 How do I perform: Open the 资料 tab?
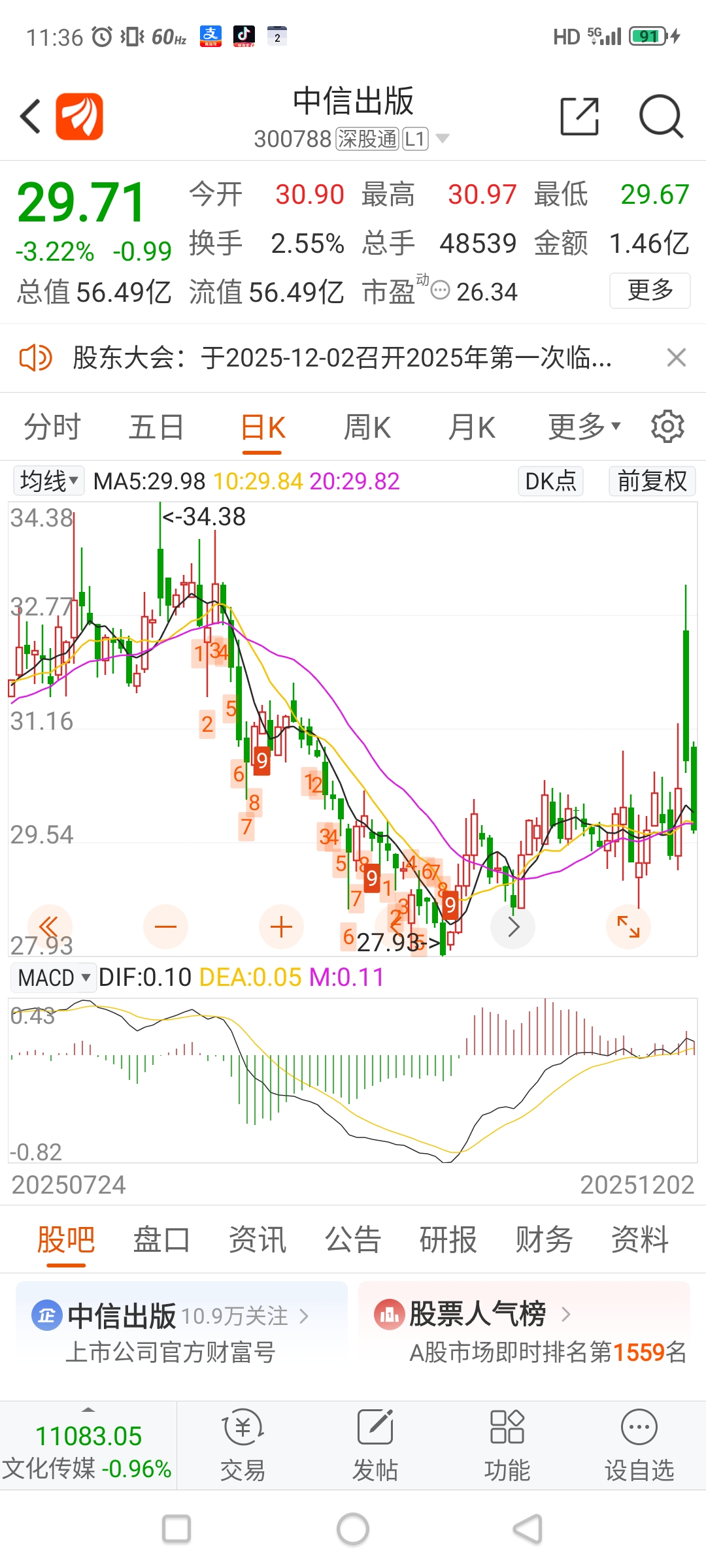[640, 1240]
